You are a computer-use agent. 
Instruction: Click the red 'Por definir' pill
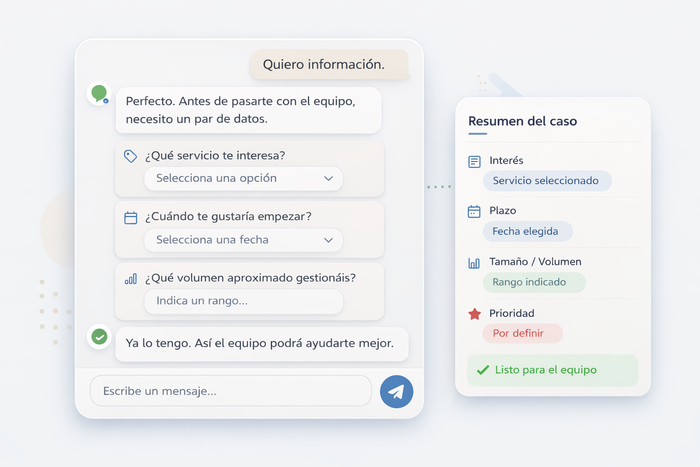click(x=522, y=333)
